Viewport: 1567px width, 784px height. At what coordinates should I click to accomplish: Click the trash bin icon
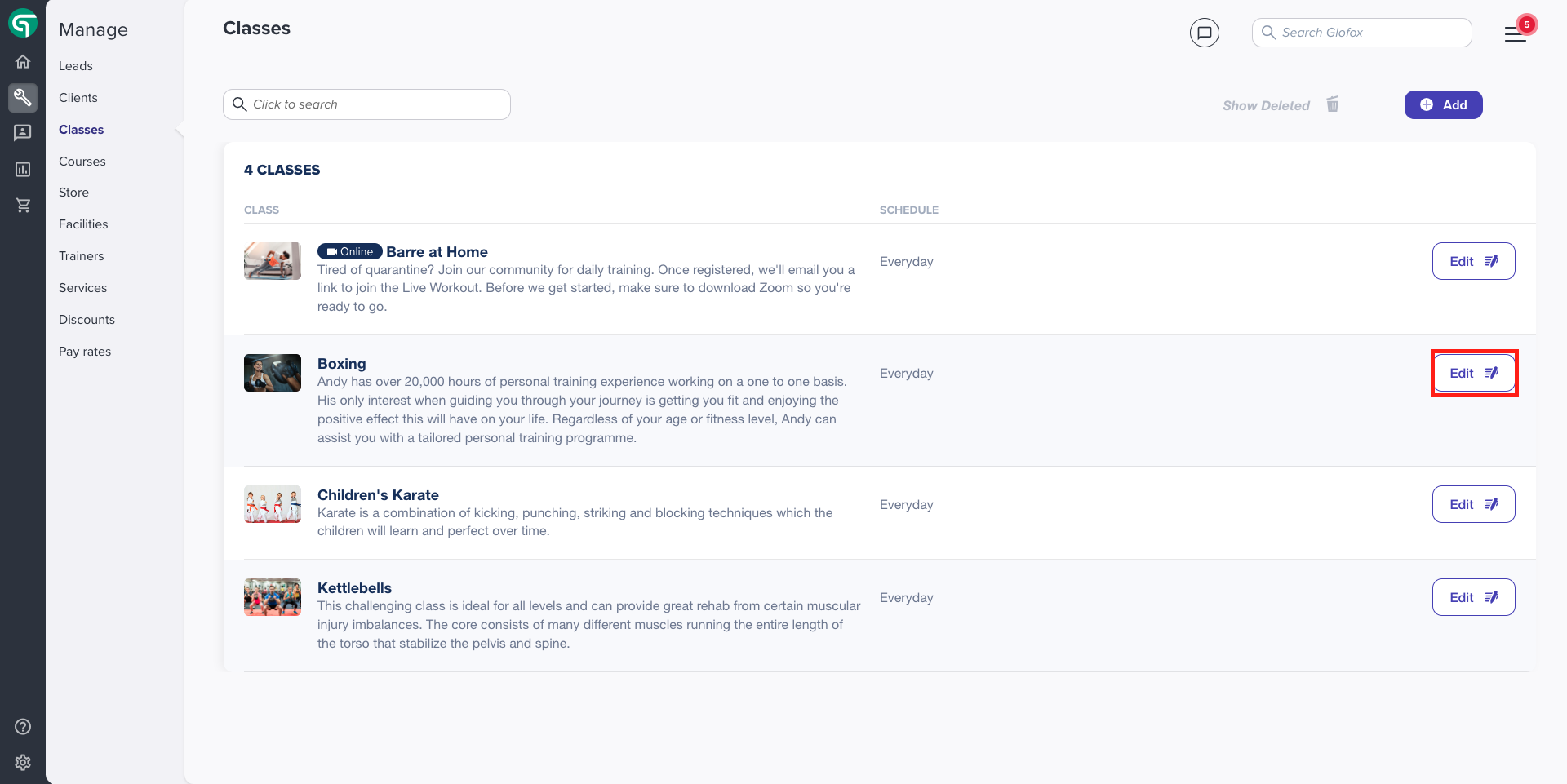(x=1333, y=104)
